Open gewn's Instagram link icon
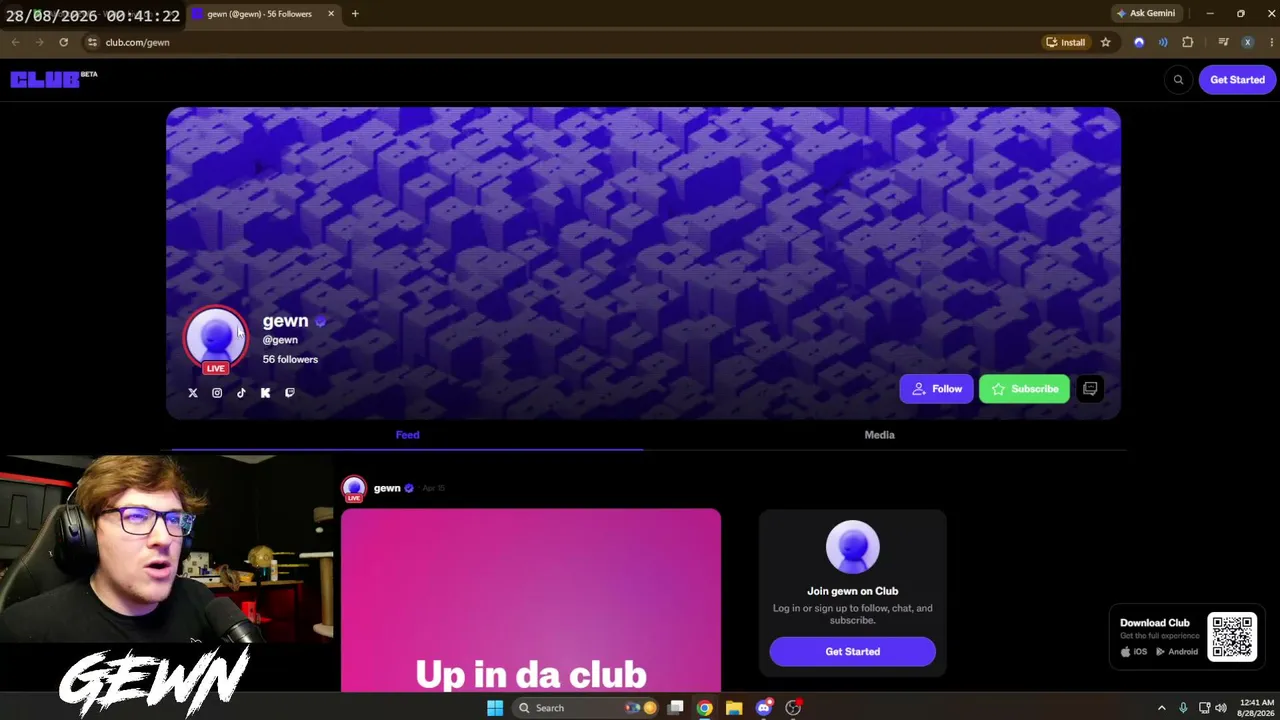 217,393
